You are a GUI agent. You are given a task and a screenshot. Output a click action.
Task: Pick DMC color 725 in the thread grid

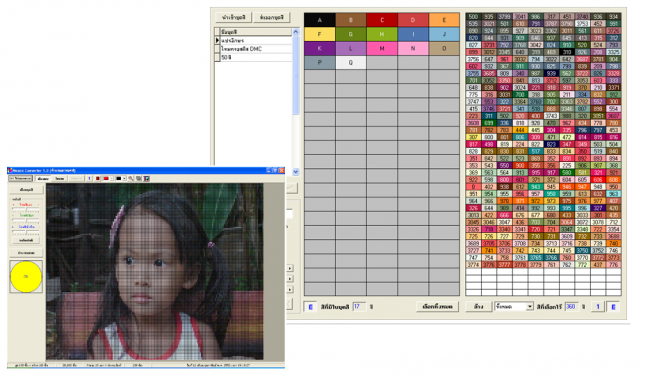point(473,236)
